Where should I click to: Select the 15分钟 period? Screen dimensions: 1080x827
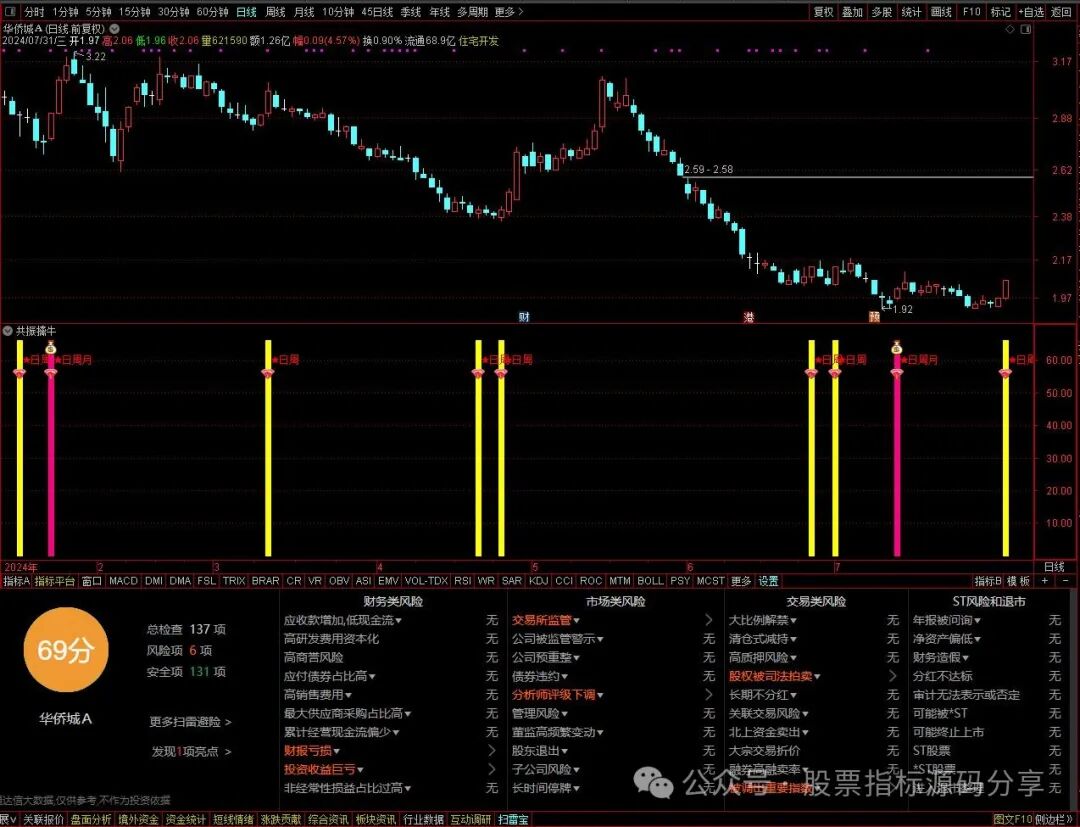[134, 12]
